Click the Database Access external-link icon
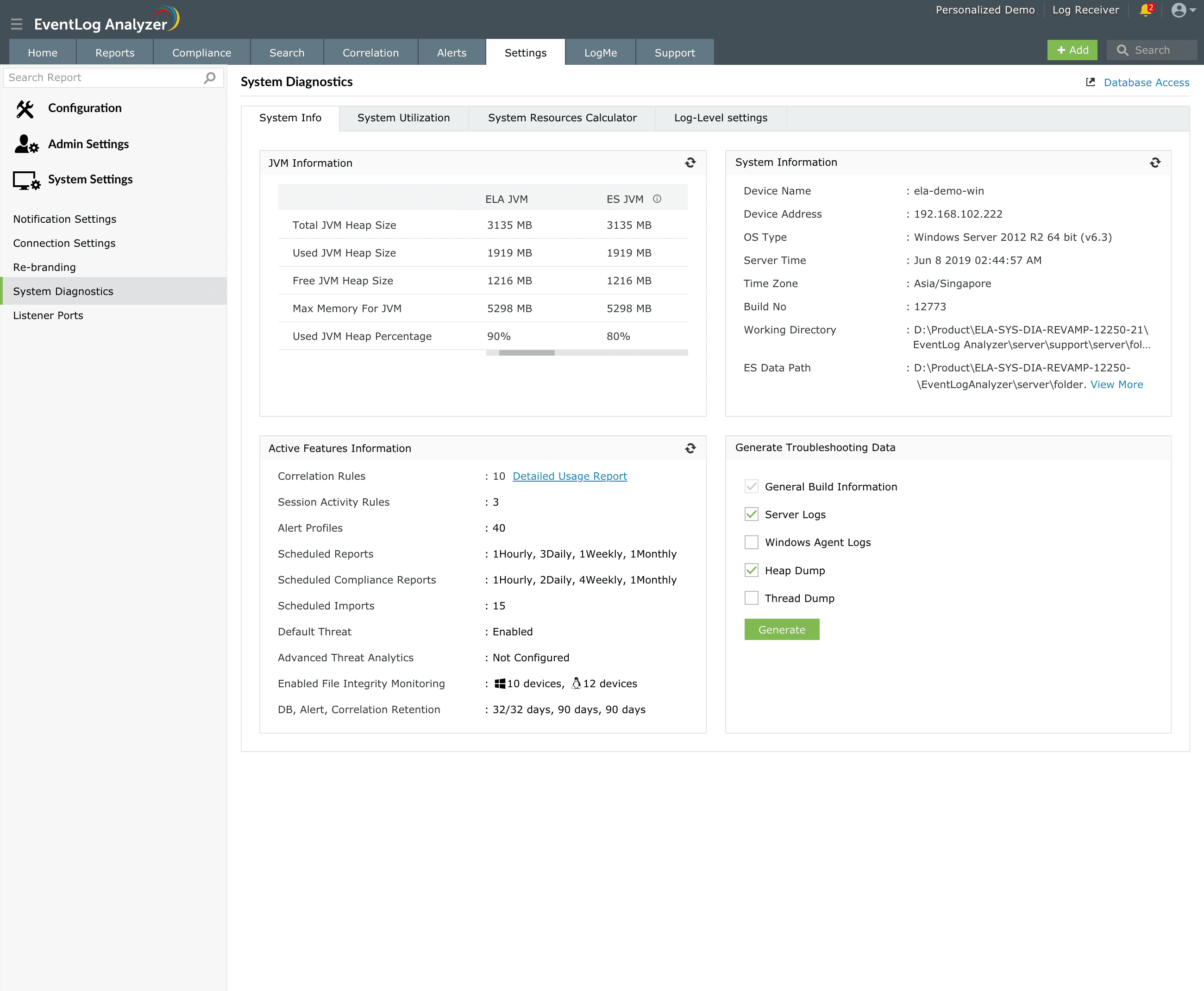Screen dimensions: 1204x991 (x=1091, y=83)
